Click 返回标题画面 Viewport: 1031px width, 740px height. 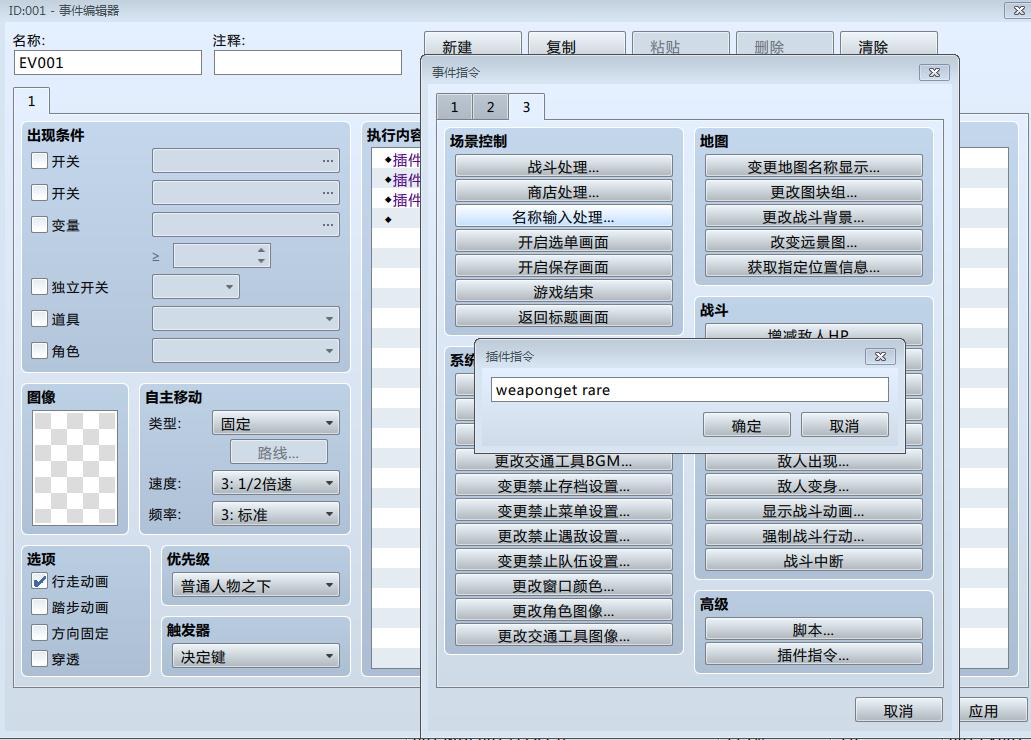click(563, 317)
